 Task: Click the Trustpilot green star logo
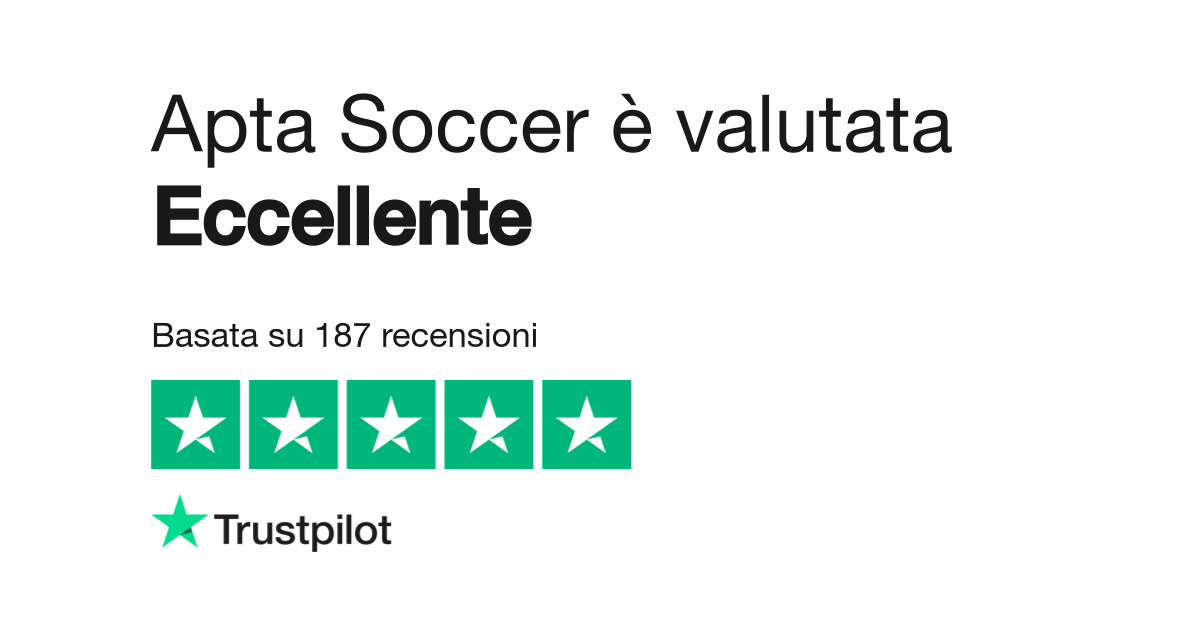click(x=180, y=522)
